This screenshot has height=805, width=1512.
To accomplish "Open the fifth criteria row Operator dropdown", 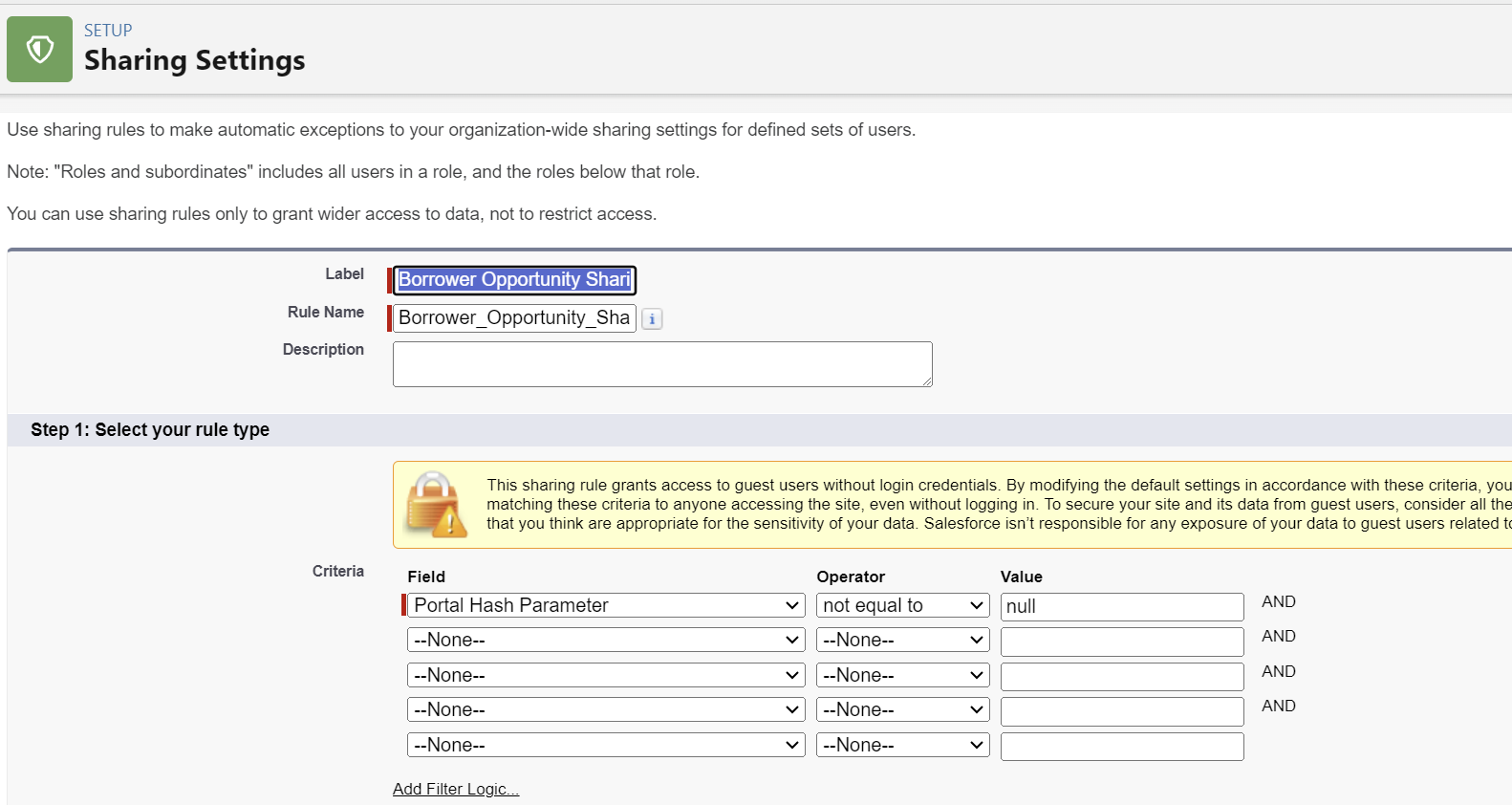I will (x=902, y=745).
